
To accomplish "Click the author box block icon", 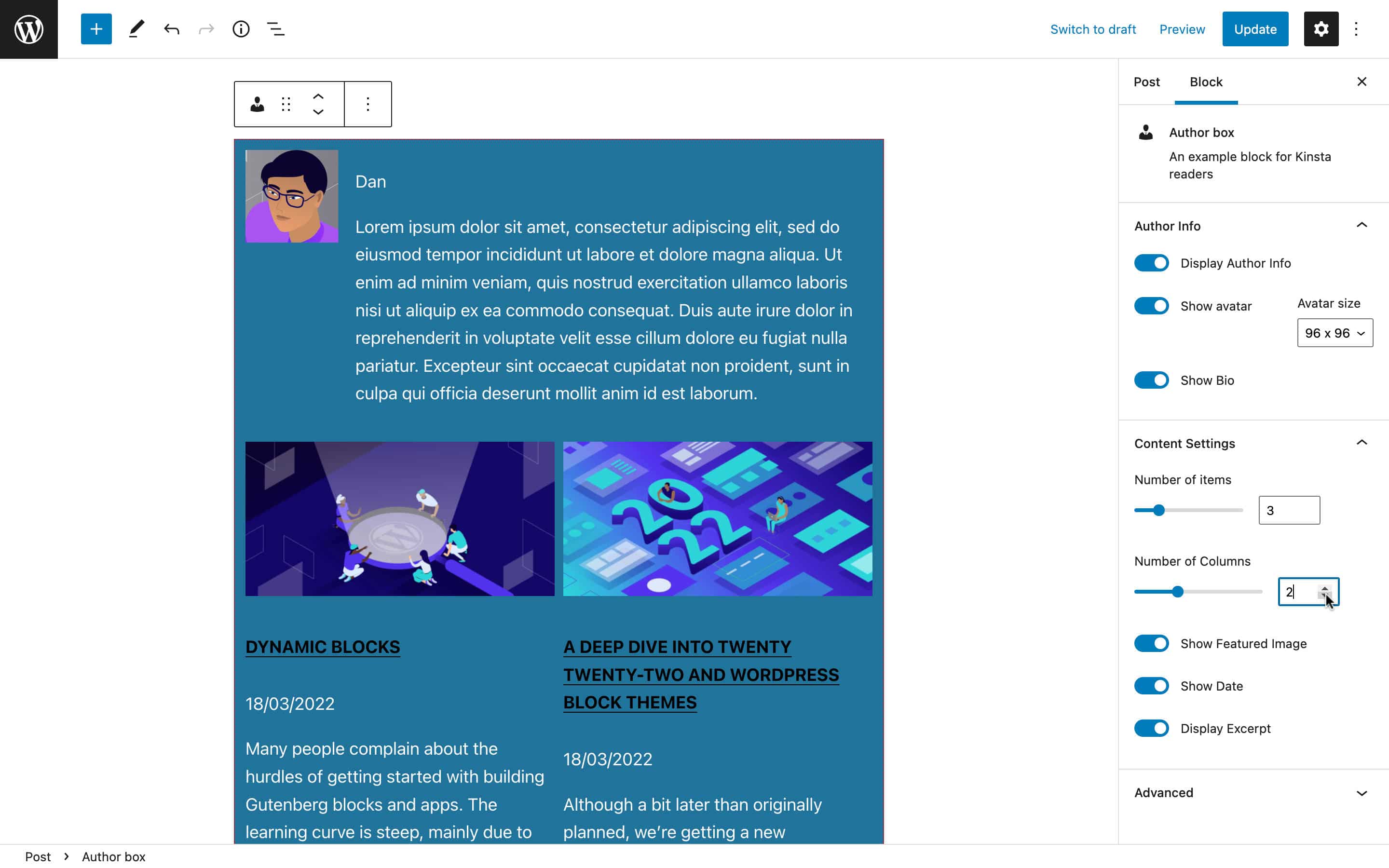I will (257, 103).
